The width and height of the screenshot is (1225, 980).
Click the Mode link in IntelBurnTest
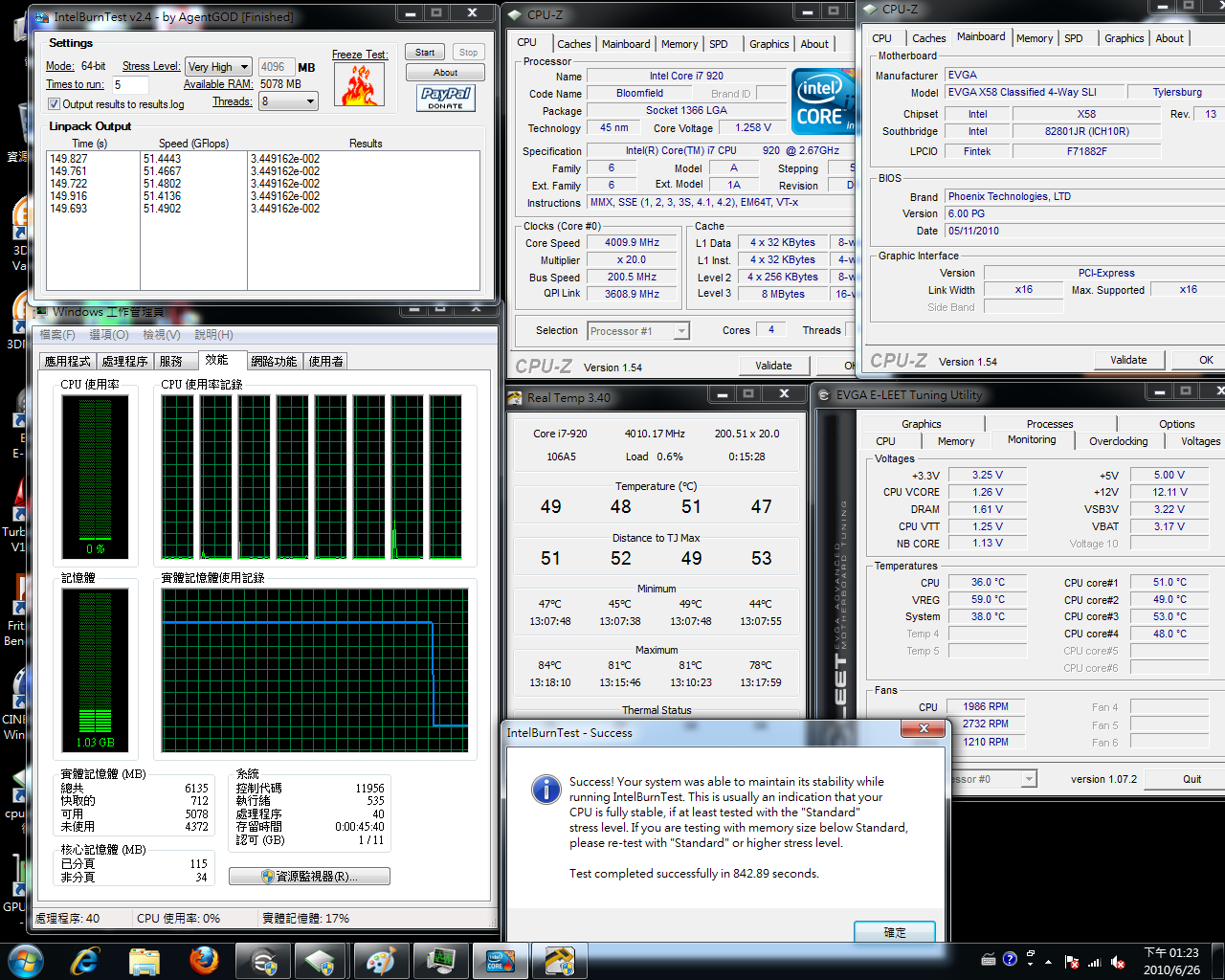pos(59,66)
